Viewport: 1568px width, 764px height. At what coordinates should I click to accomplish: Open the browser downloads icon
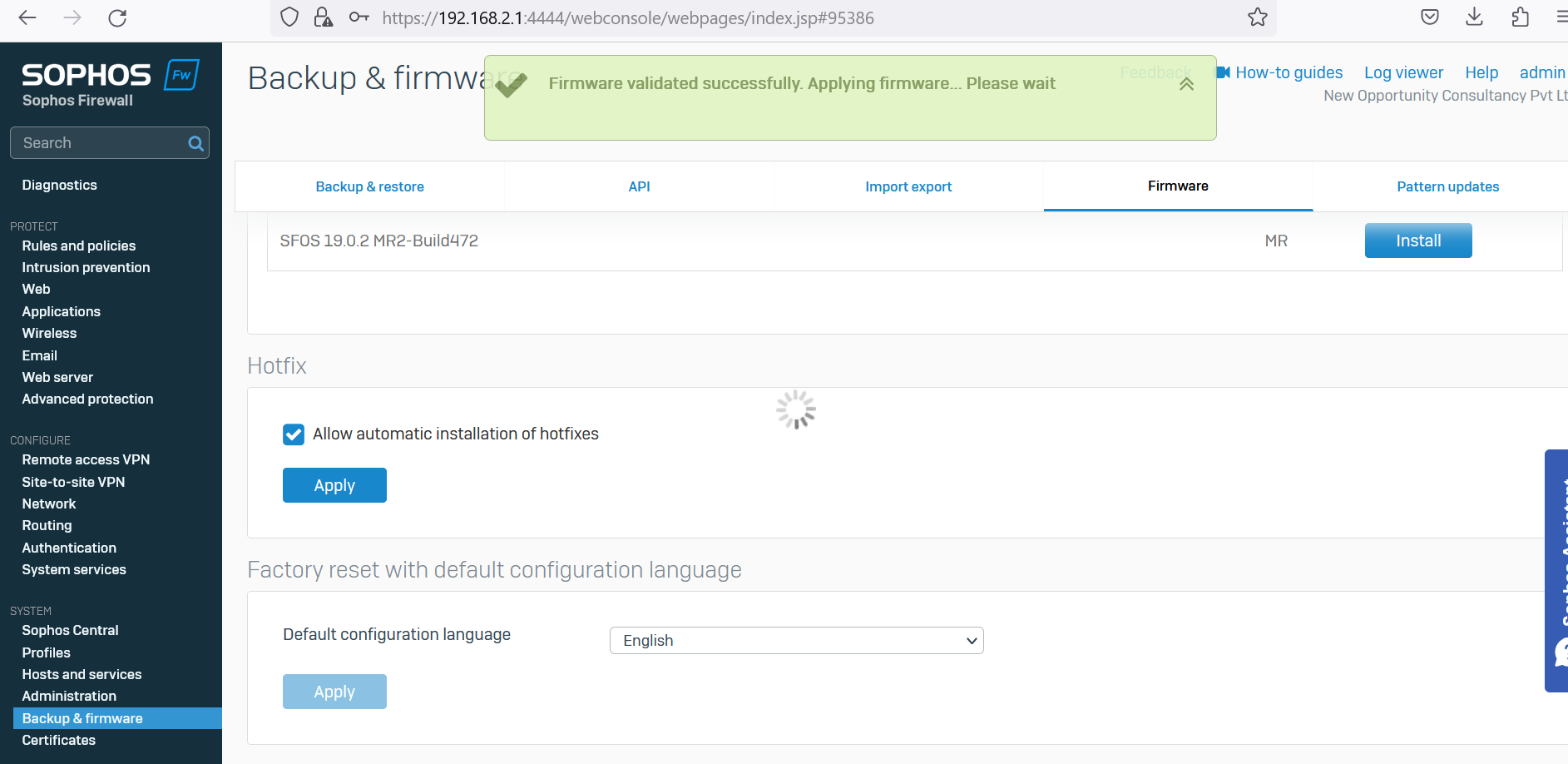[1474, 17]
